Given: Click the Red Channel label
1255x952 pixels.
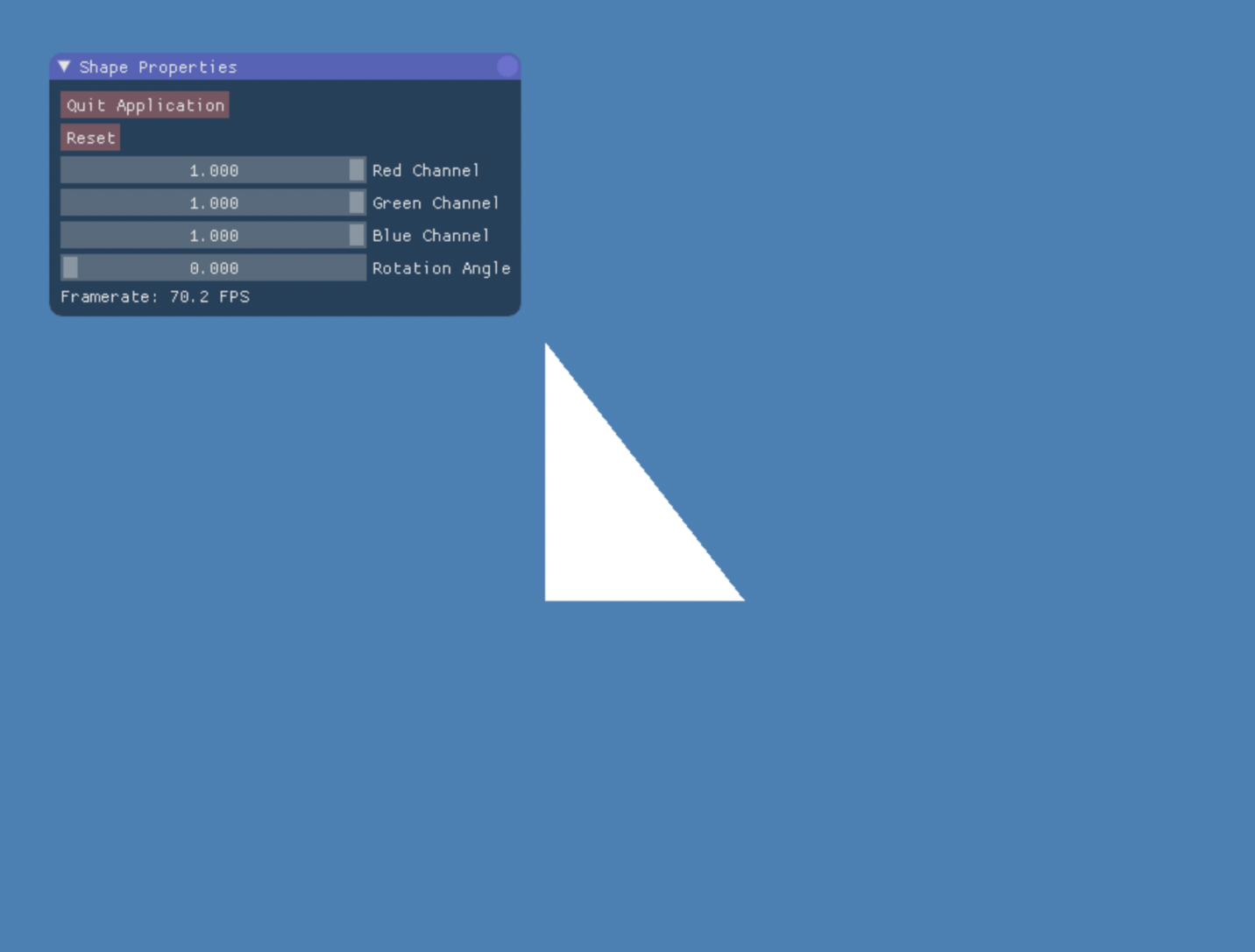Looking at the screenshot, I should (x=426, y=170).
